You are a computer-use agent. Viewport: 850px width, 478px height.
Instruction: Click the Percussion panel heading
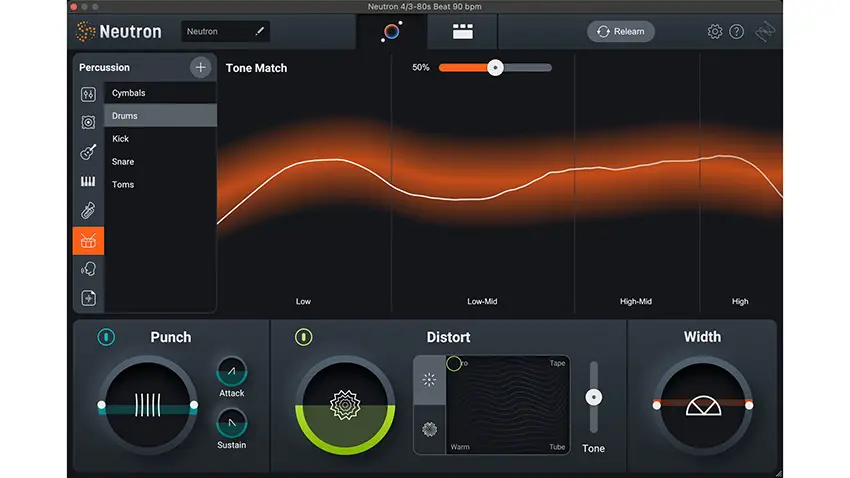pos(104,68)
